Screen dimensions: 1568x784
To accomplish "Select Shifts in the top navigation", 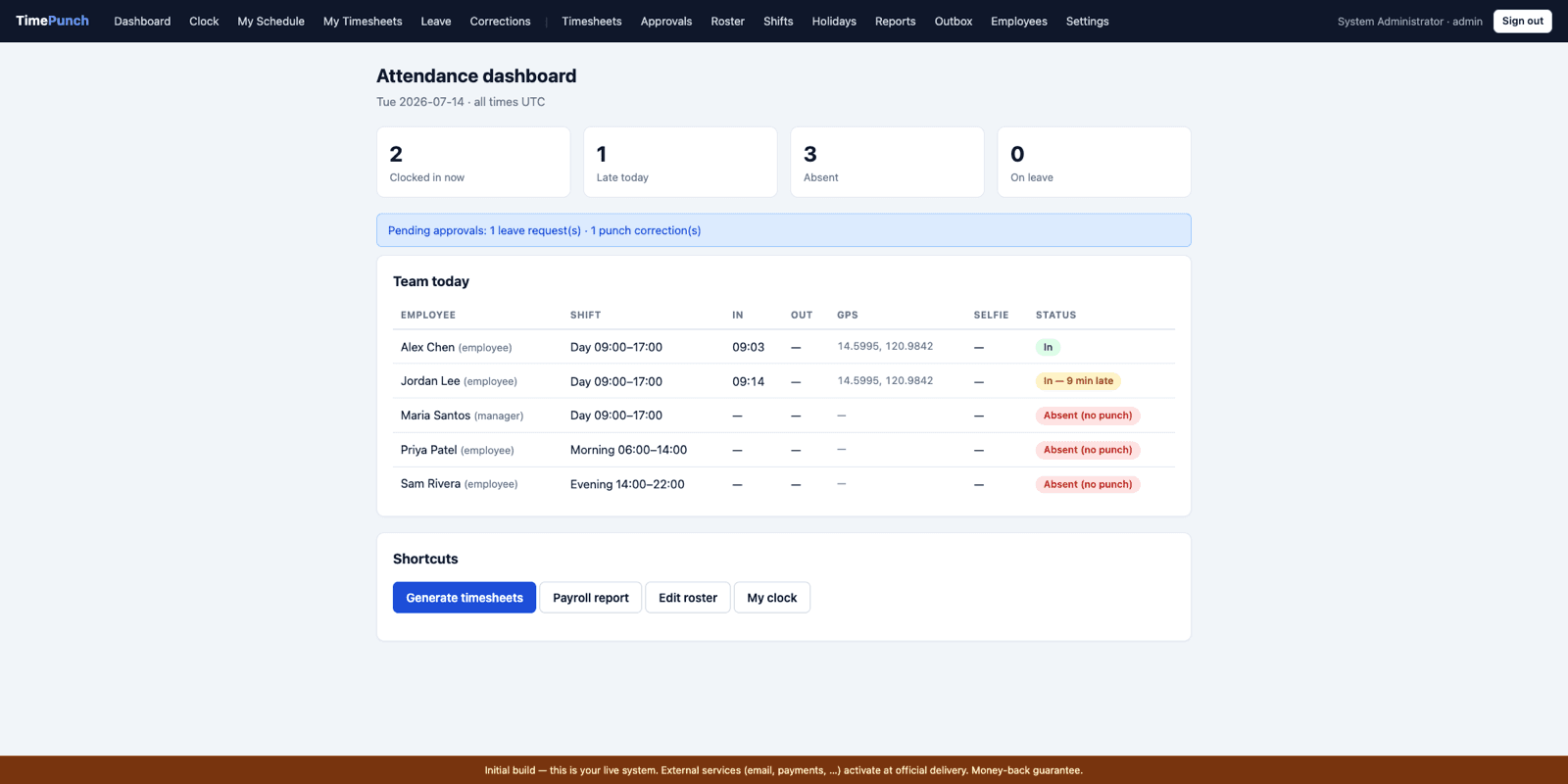I will [778, 22].
